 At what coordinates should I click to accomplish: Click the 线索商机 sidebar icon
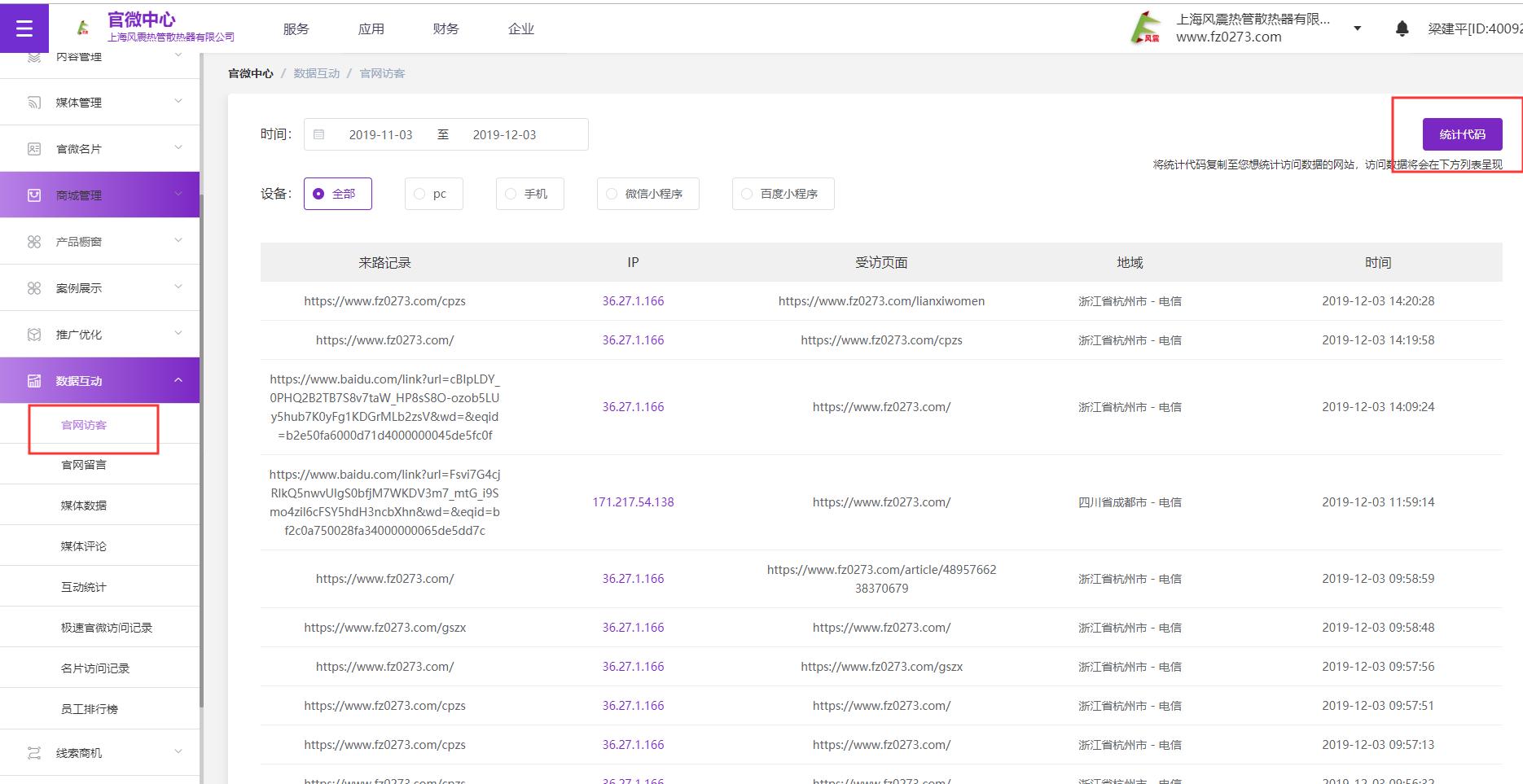[x=34, y=753]
